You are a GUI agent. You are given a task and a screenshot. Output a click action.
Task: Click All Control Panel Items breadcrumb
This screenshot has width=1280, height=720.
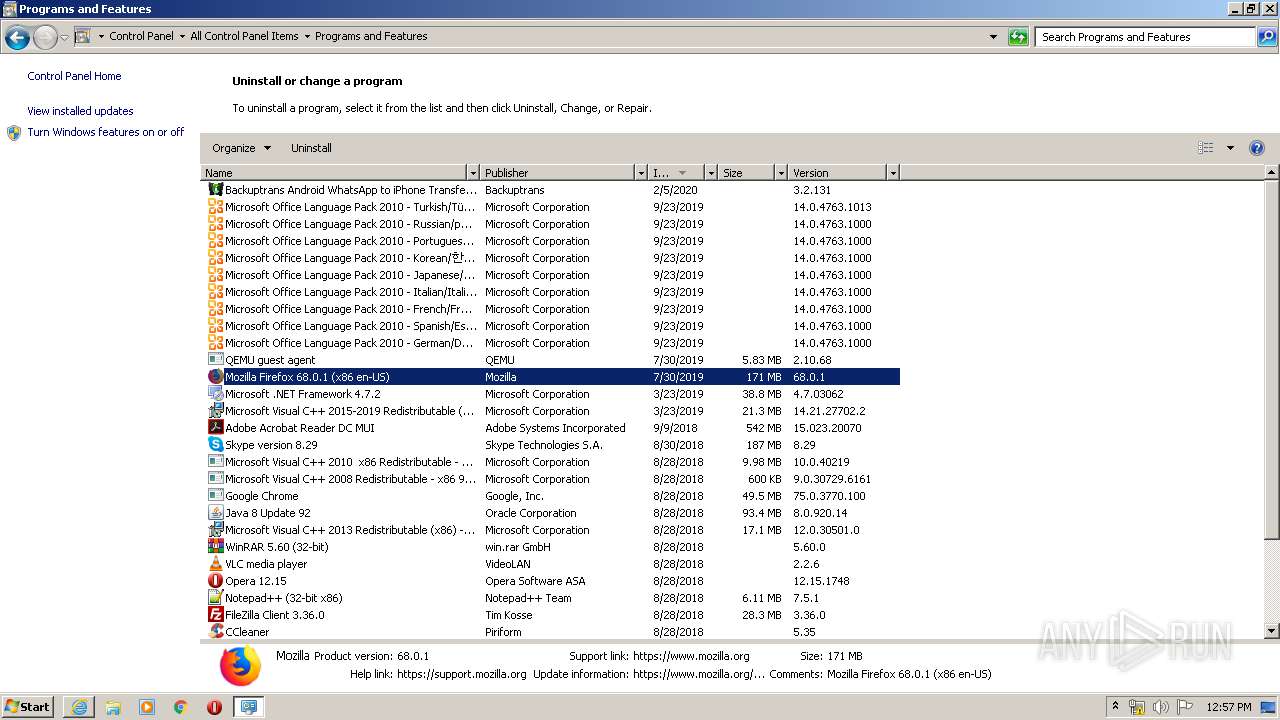[244, 36]
